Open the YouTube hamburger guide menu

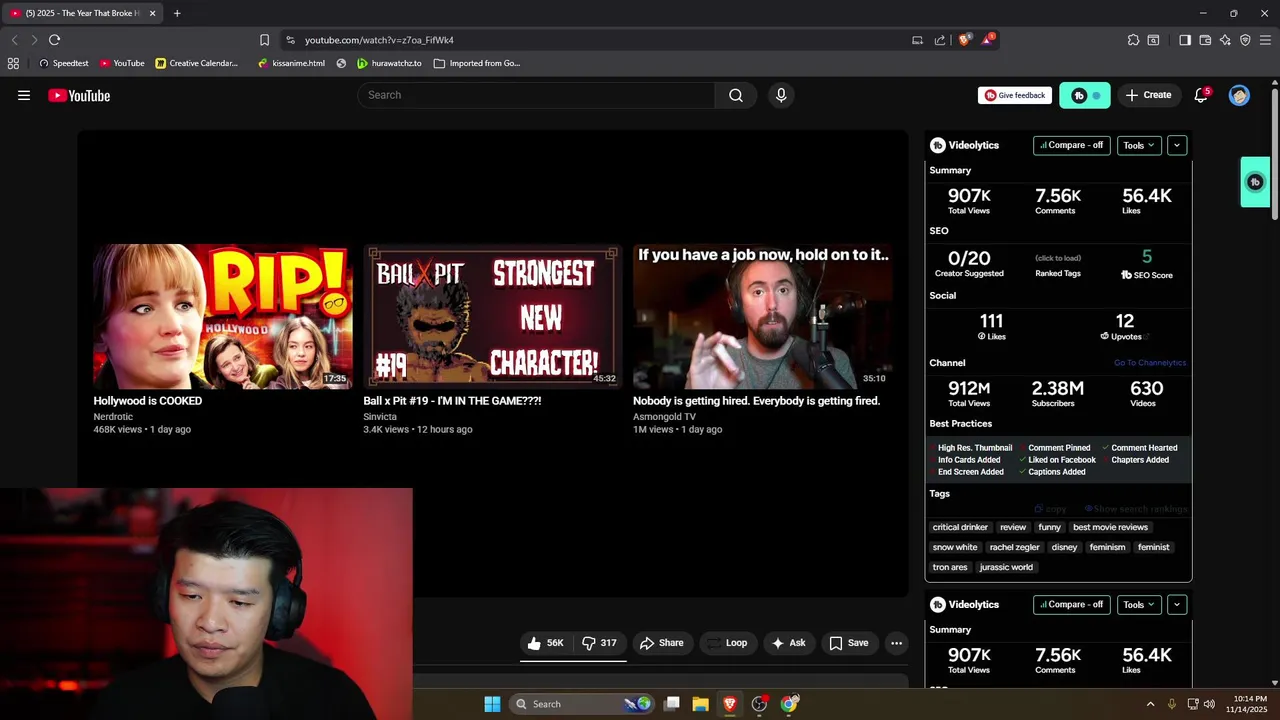click(24, 96)
